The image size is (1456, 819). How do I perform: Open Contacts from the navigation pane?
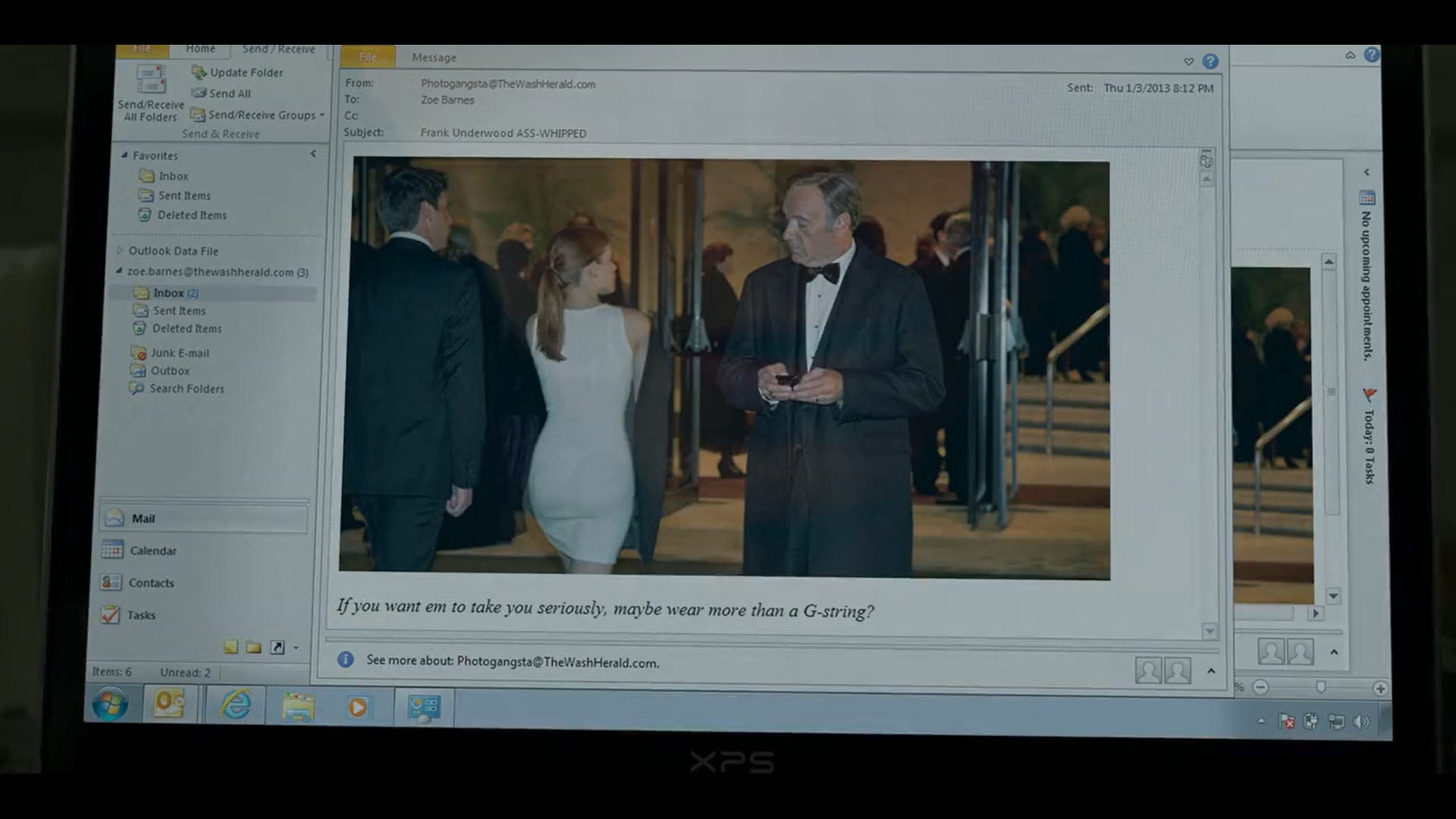tap(151, 582)
